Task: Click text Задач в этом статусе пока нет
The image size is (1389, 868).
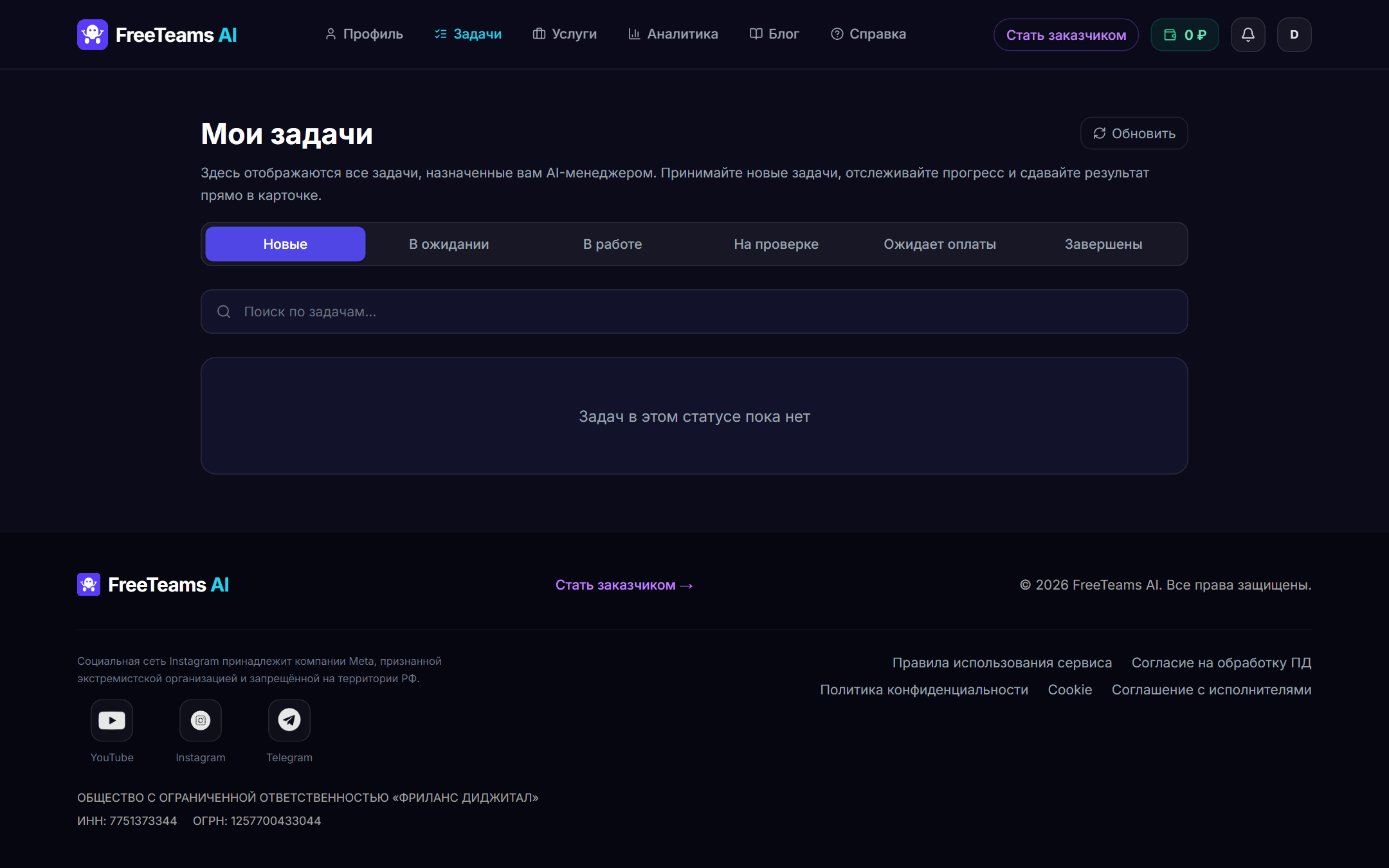Action: [694, 417]
